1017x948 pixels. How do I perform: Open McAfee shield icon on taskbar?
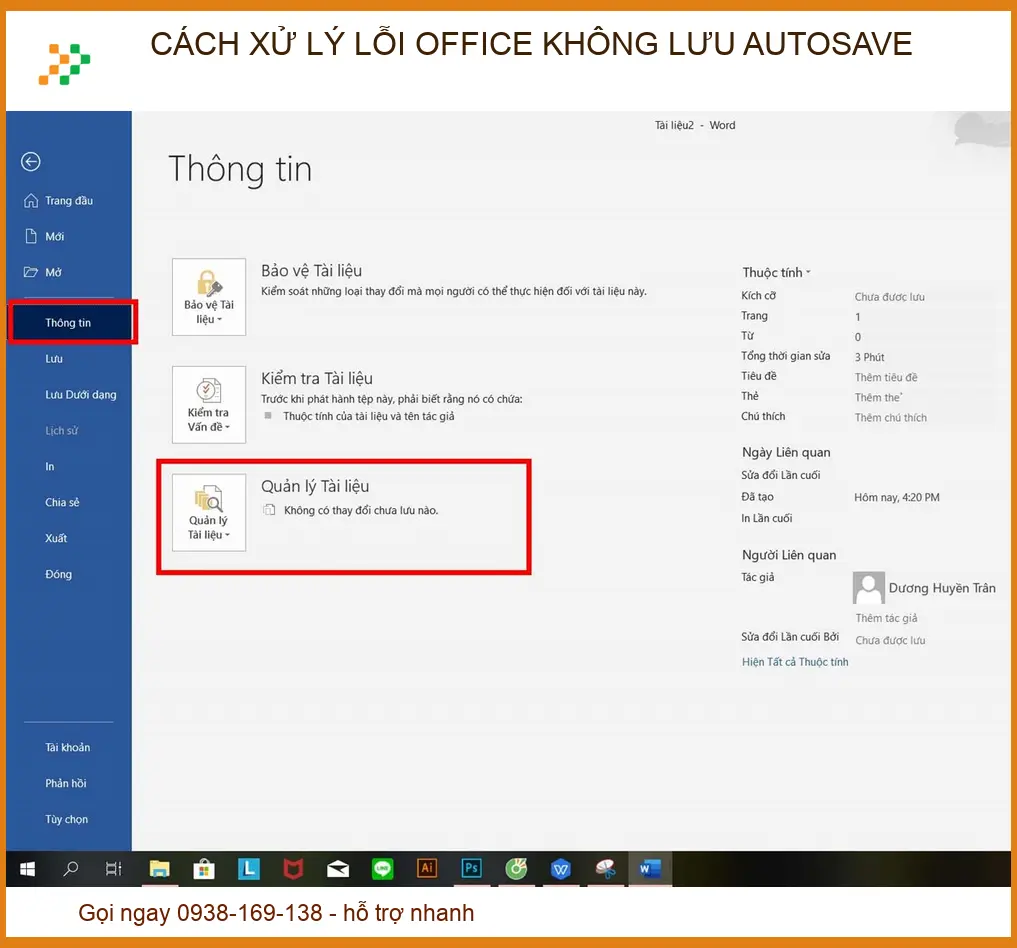pyautogui.click(x=293, y=869)
